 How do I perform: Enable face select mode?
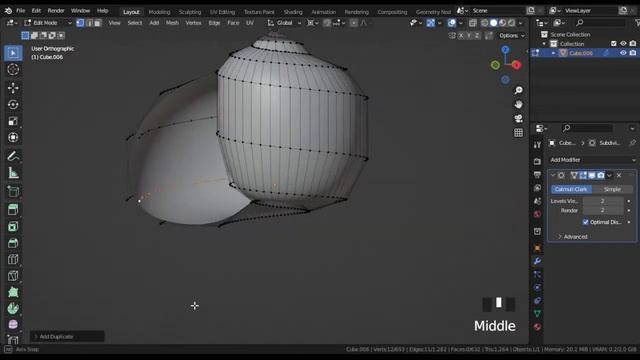[98, 23]
